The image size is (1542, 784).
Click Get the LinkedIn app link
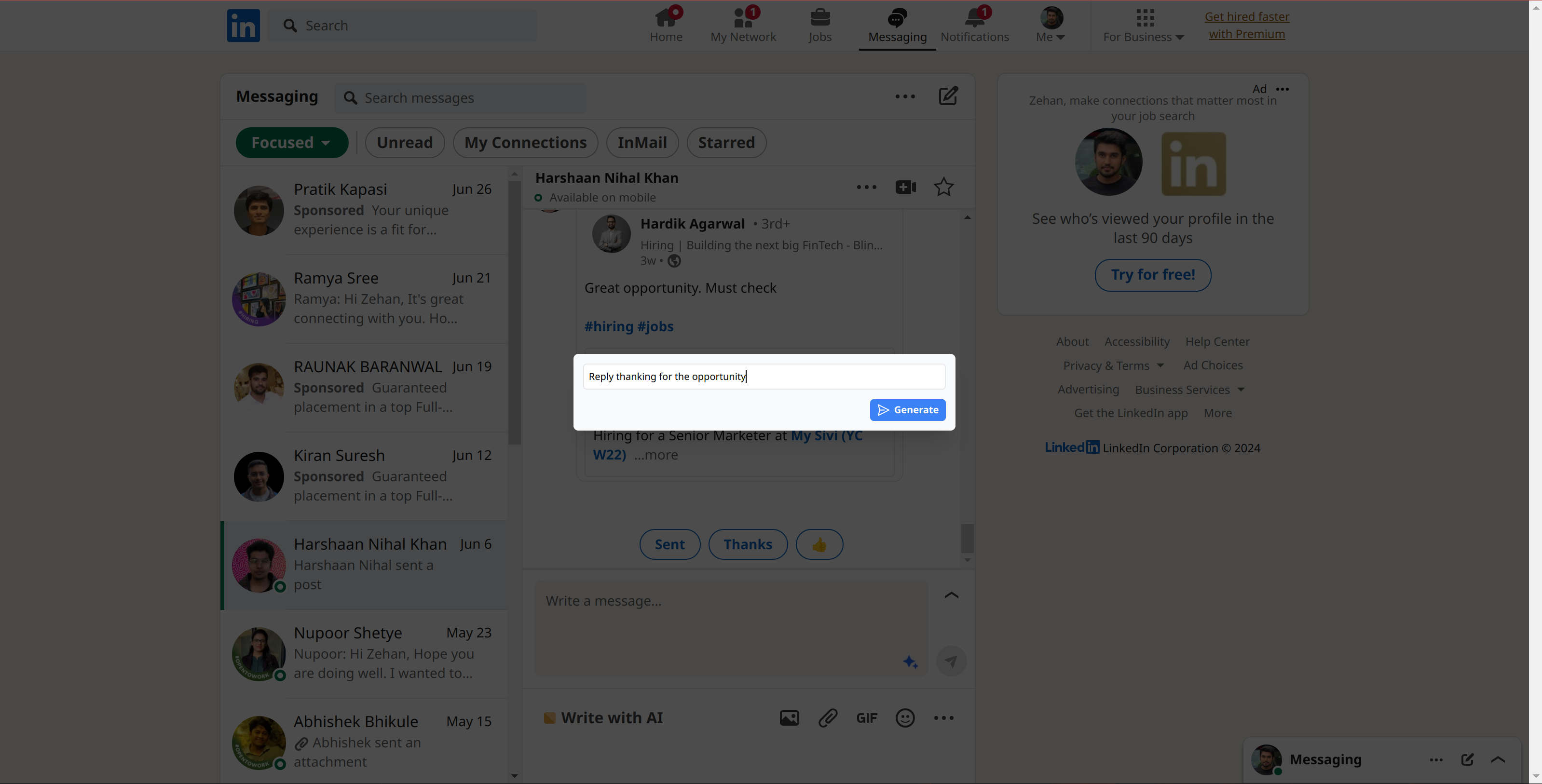pos(1130,413)
